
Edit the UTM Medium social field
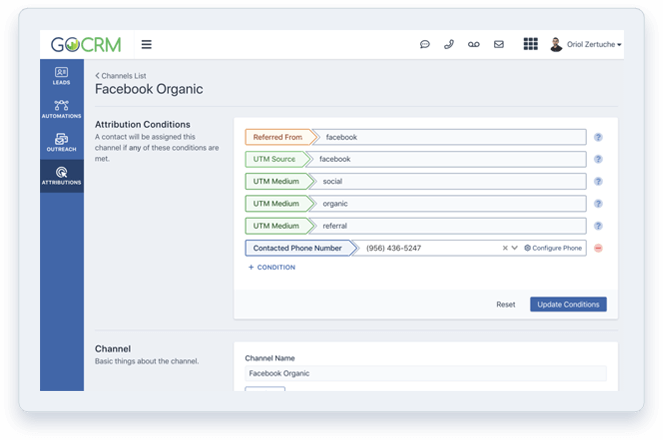(x=450, y=181)
